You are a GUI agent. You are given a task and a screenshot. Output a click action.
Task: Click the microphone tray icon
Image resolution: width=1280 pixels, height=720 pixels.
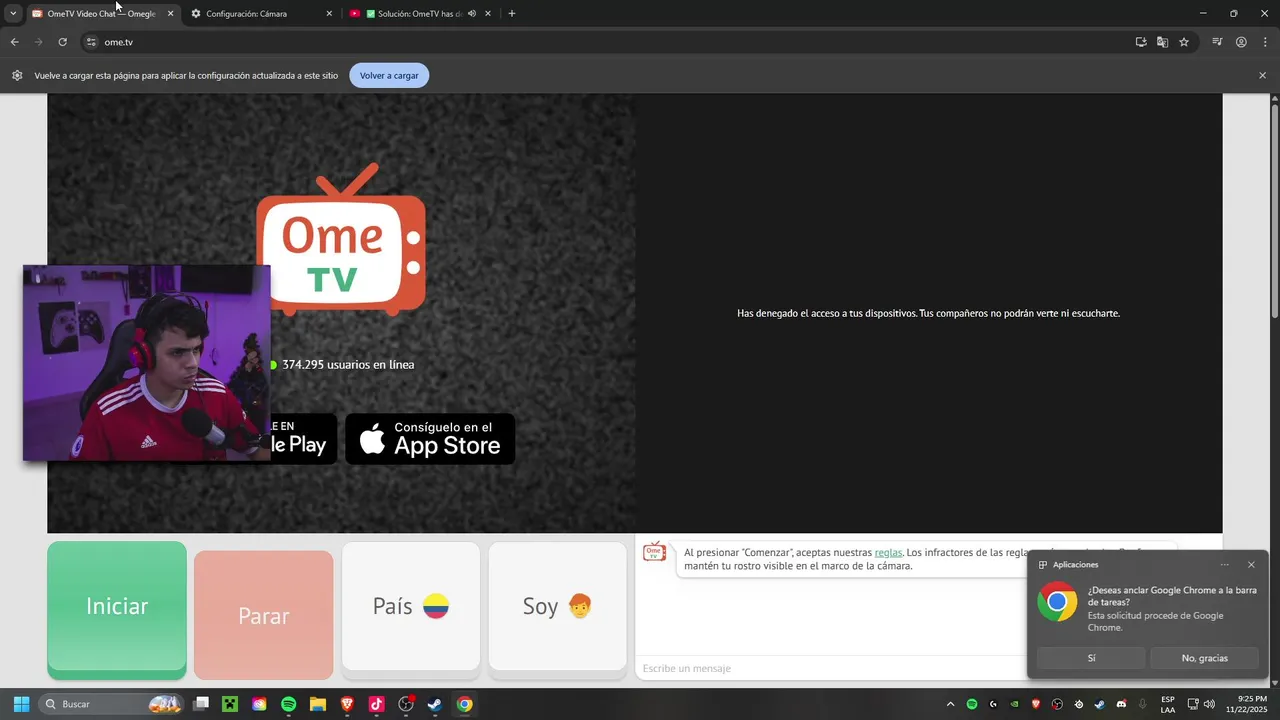pos(1142,704)
